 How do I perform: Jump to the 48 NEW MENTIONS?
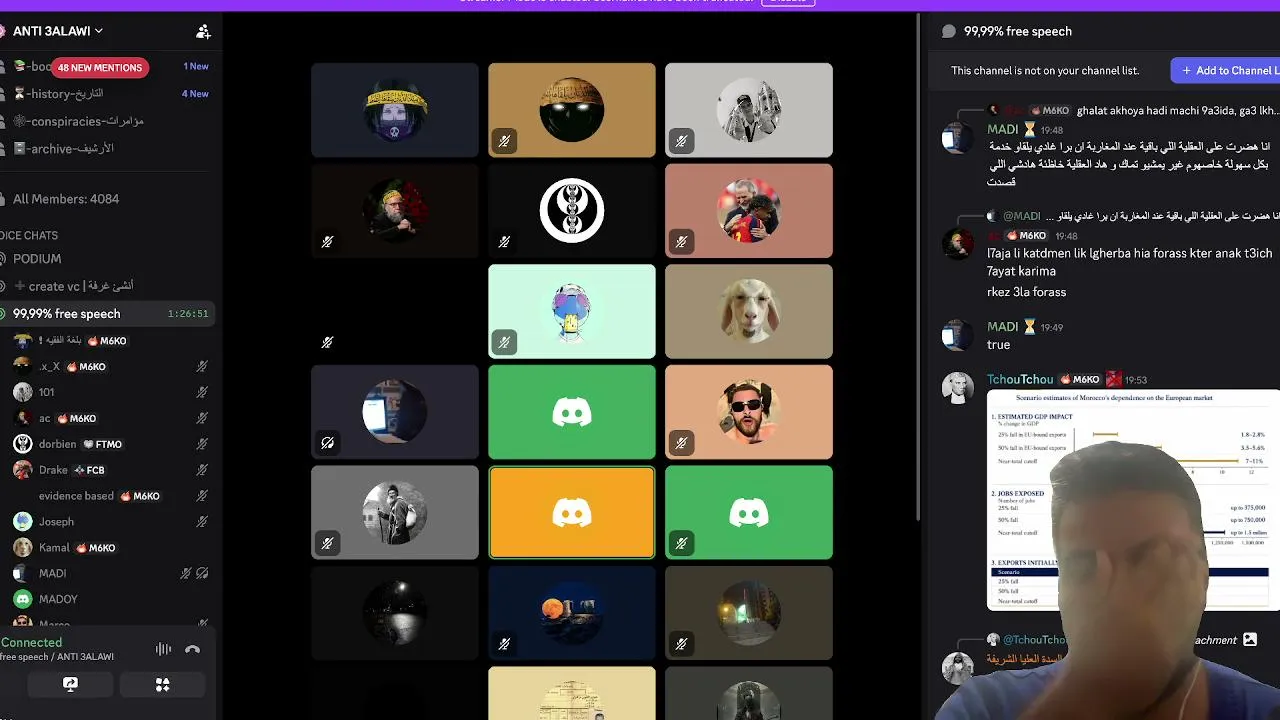(99, 67)
